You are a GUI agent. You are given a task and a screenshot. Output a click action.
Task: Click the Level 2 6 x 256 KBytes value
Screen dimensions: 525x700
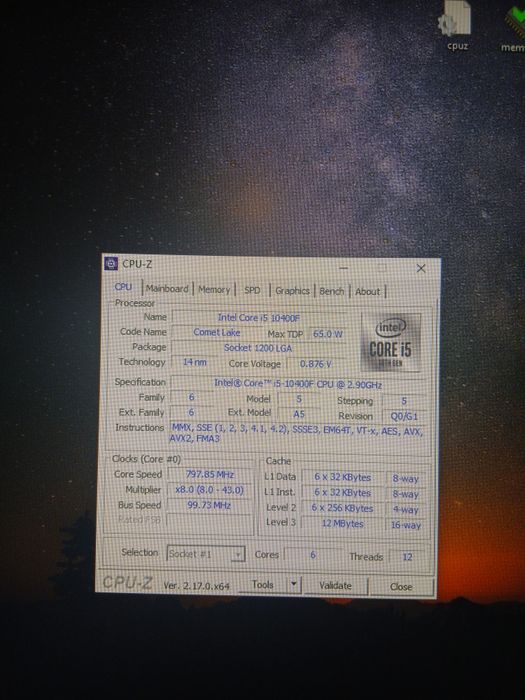coord(342,508)
